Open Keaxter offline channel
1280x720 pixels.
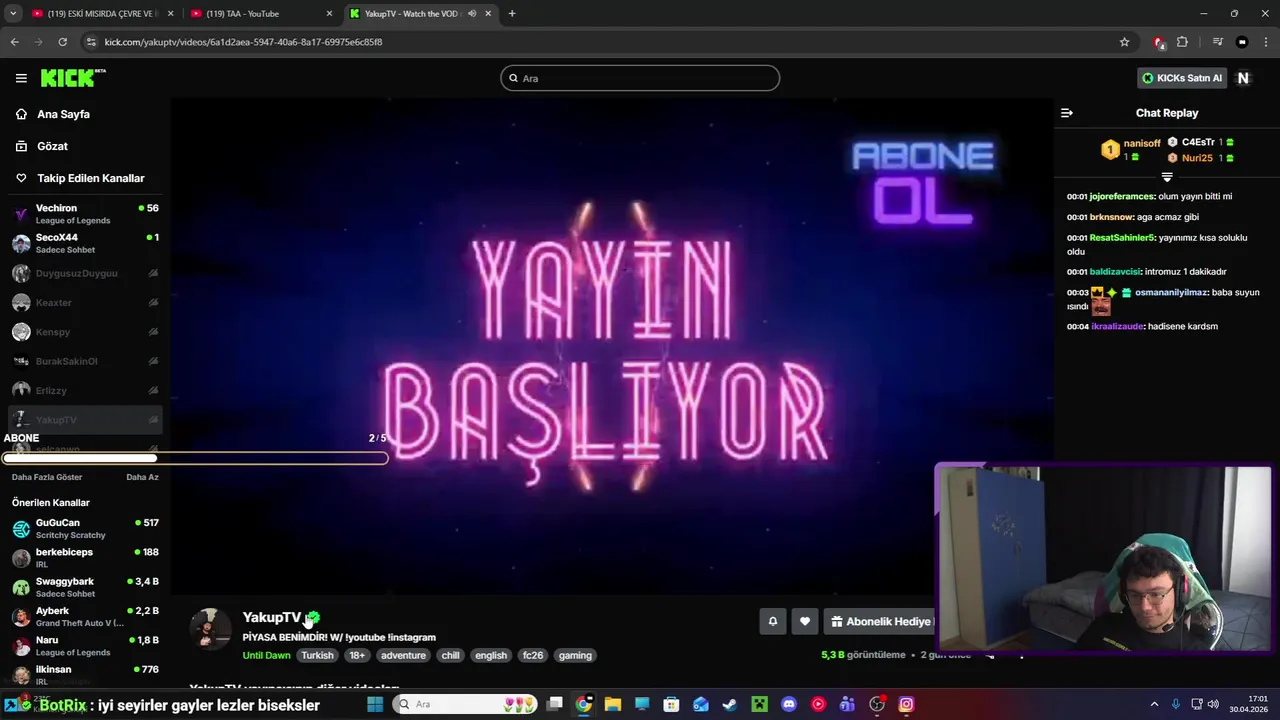point(85,302)
